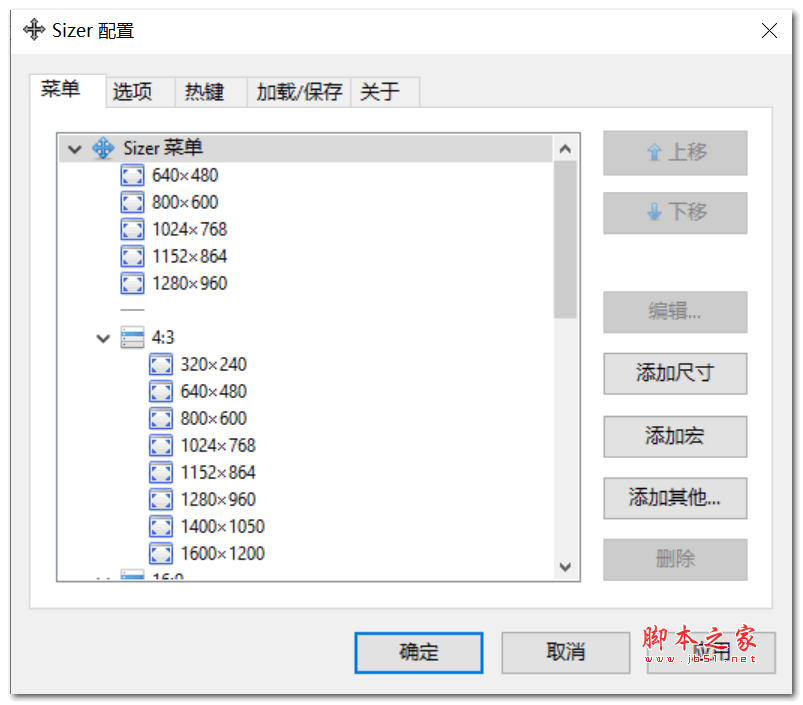Click the move icon beside Sizer 菜单 root node
The height and width of the screenshot is (705, 803).
click(x=104, y=148)
